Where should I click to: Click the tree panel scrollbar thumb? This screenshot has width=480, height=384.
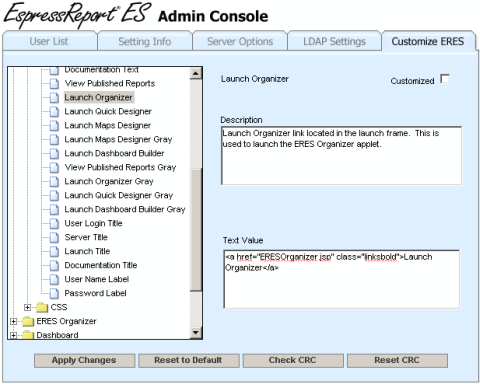(196, 230)
